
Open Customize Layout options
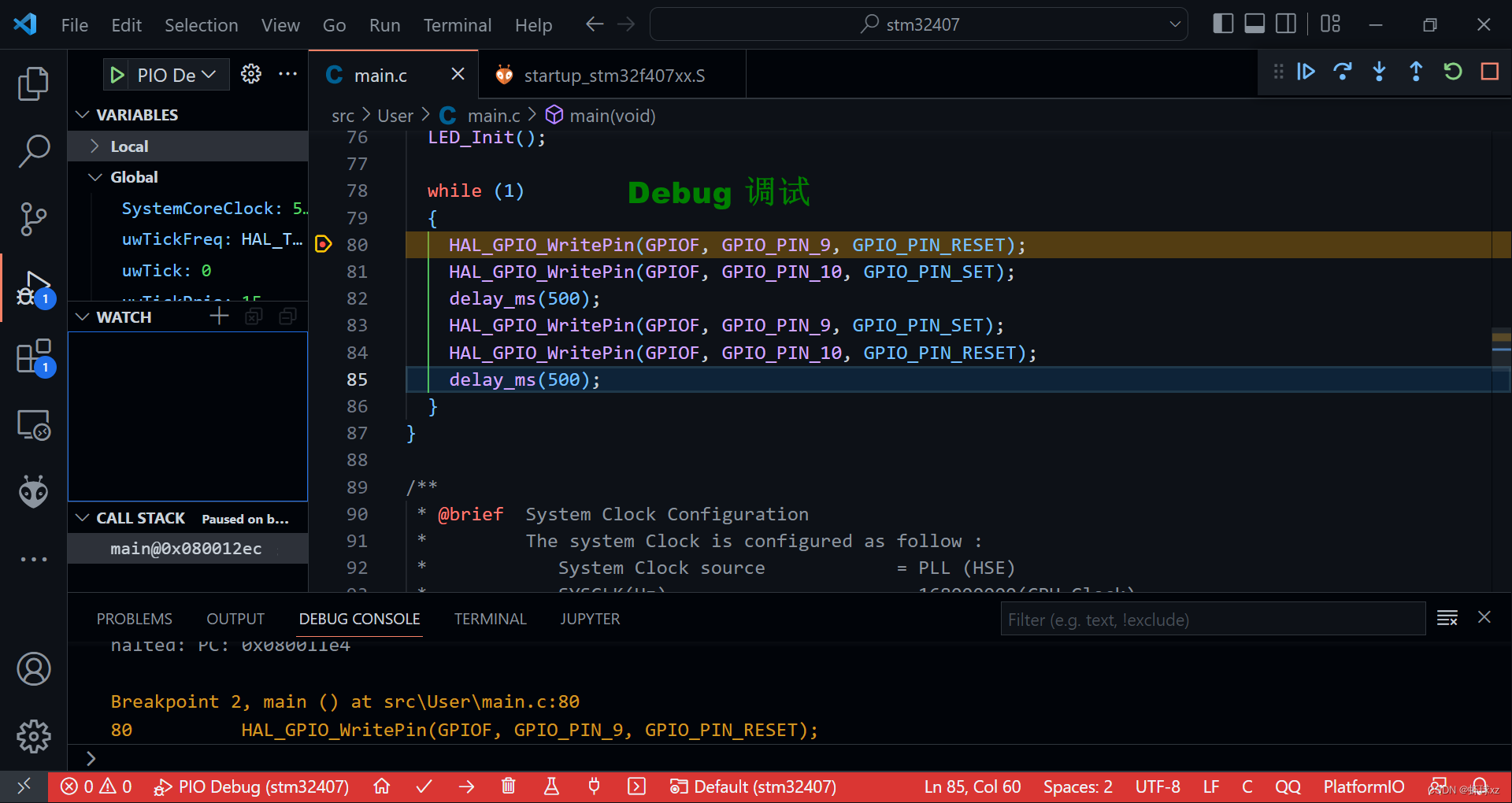(1330, 24)
